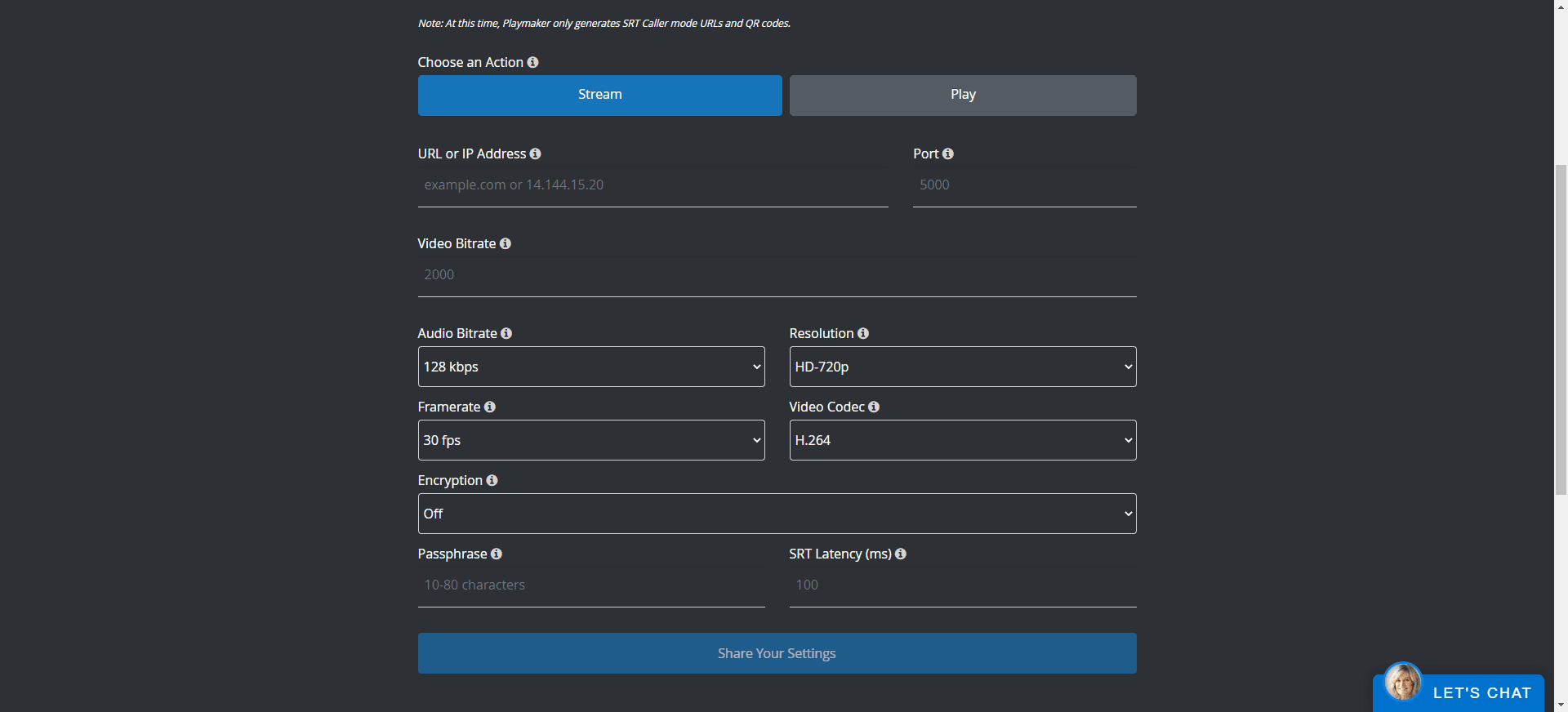Select the Stream action
Image resolution: width=1568 pixels, height=712 pixels.
click(x=599, y=95)
